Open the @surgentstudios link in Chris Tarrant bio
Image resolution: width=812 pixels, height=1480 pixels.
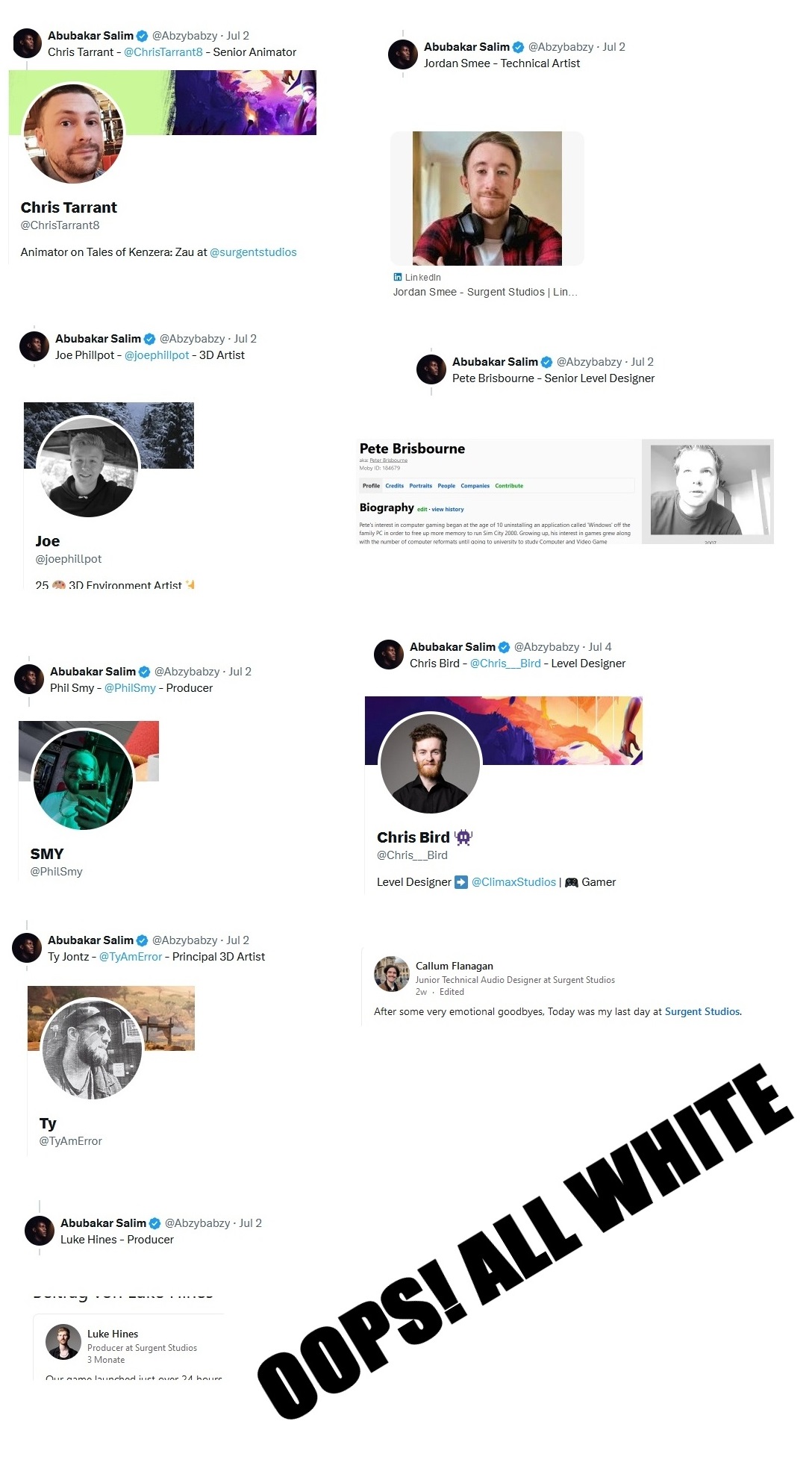(253, 252)
